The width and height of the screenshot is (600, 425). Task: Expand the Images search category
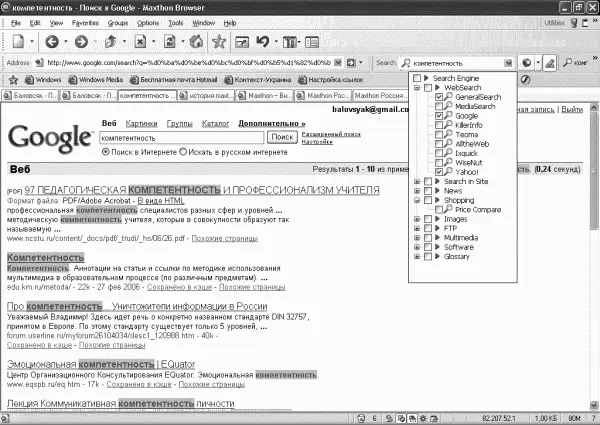tap(416, 219)
